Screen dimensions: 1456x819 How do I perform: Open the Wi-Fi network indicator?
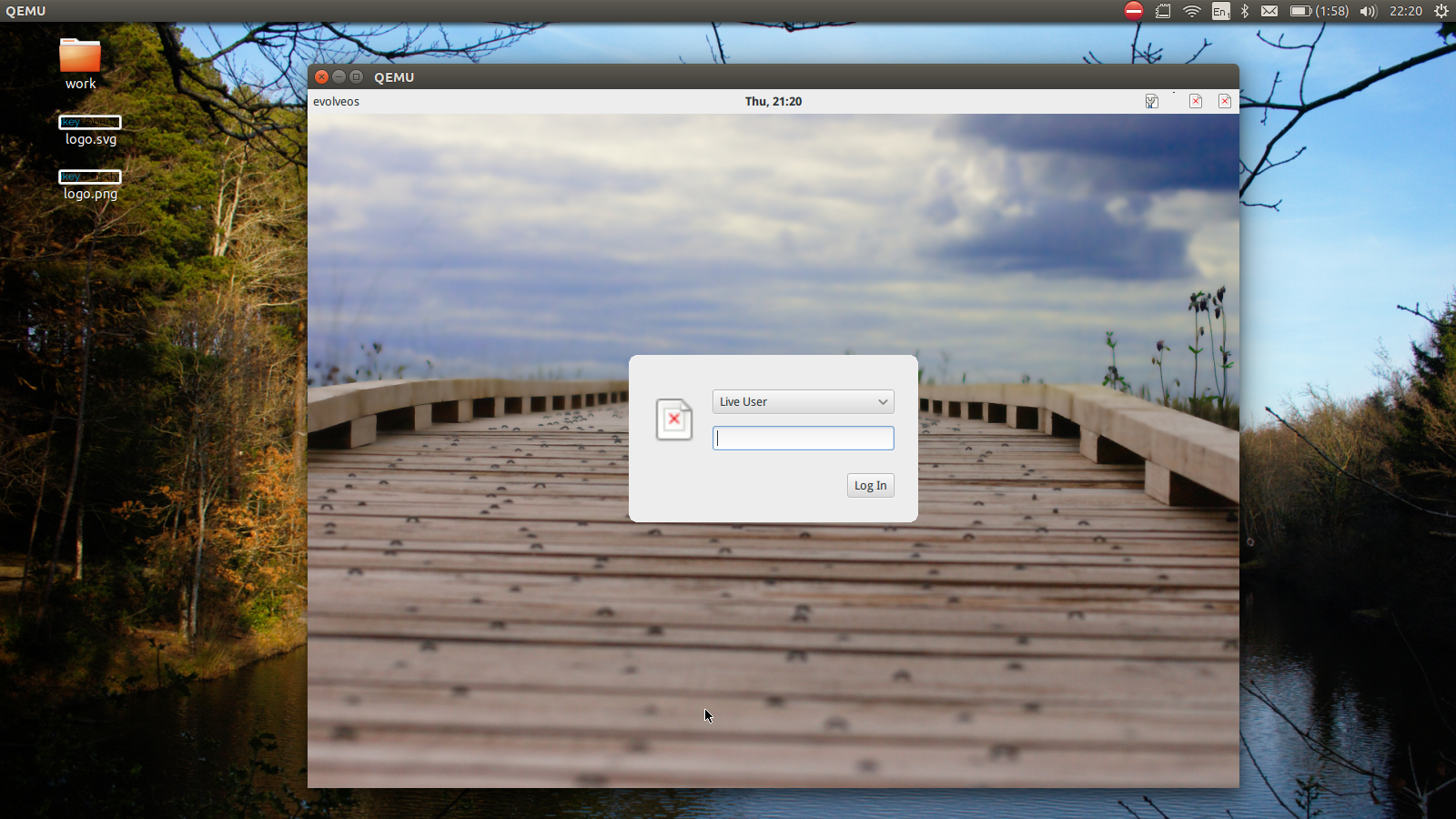coord(1192,11)
